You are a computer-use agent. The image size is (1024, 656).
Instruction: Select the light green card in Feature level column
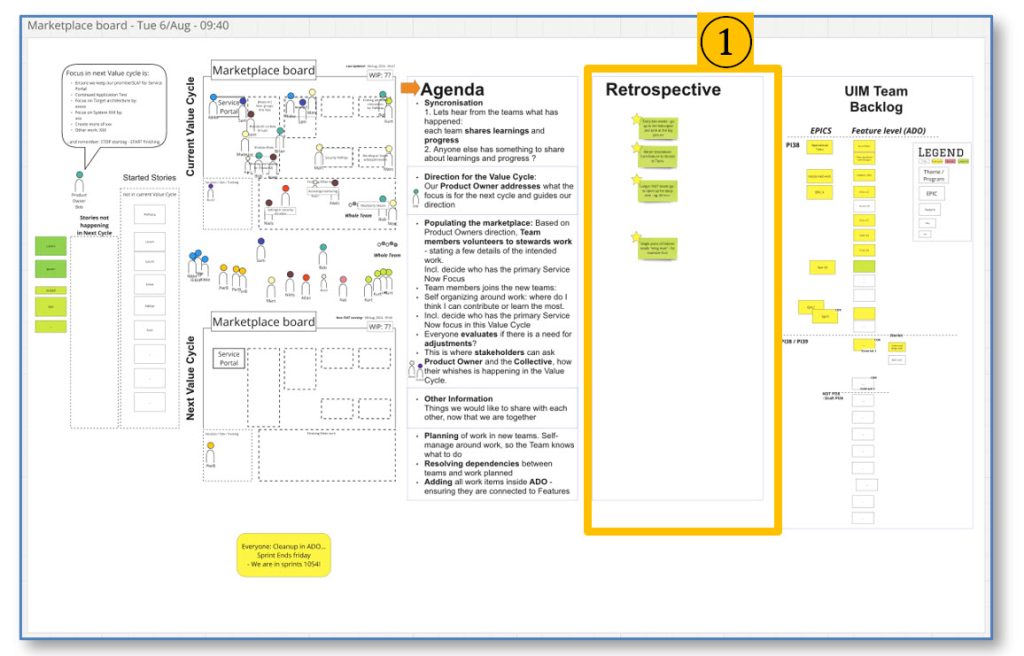[x=864, y=266]
